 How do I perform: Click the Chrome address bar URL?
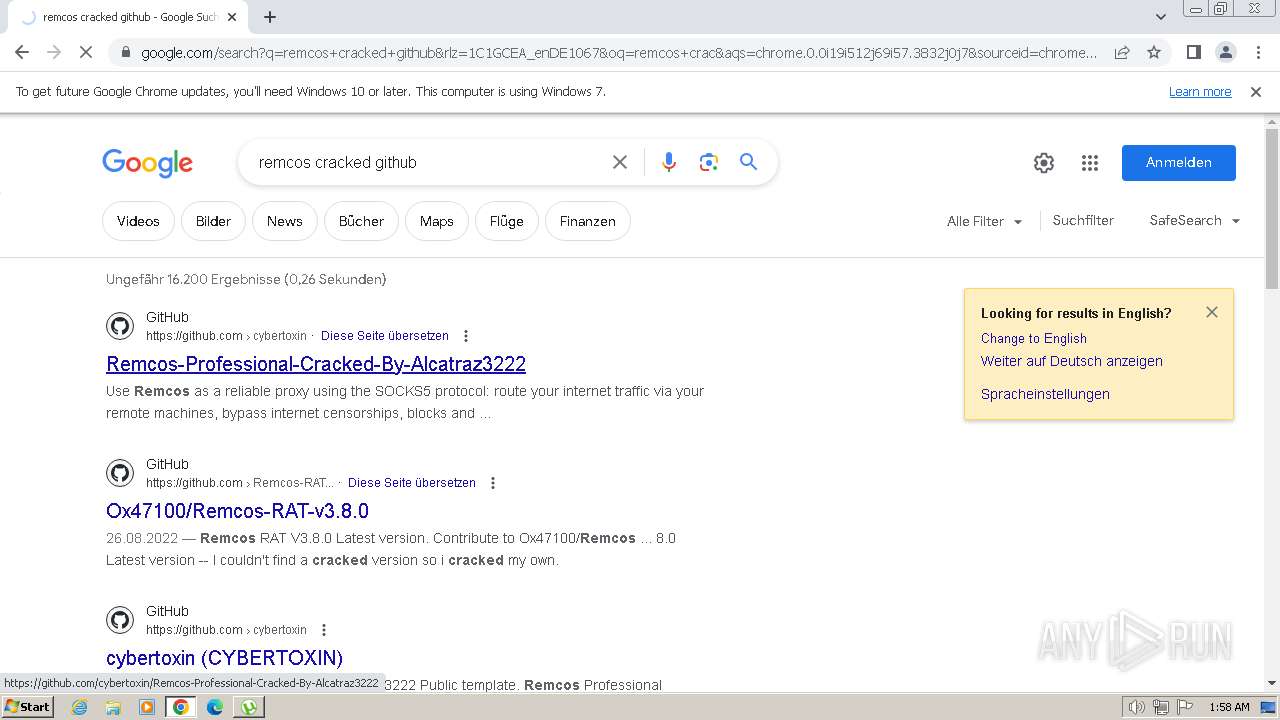(x=619, y=52)
